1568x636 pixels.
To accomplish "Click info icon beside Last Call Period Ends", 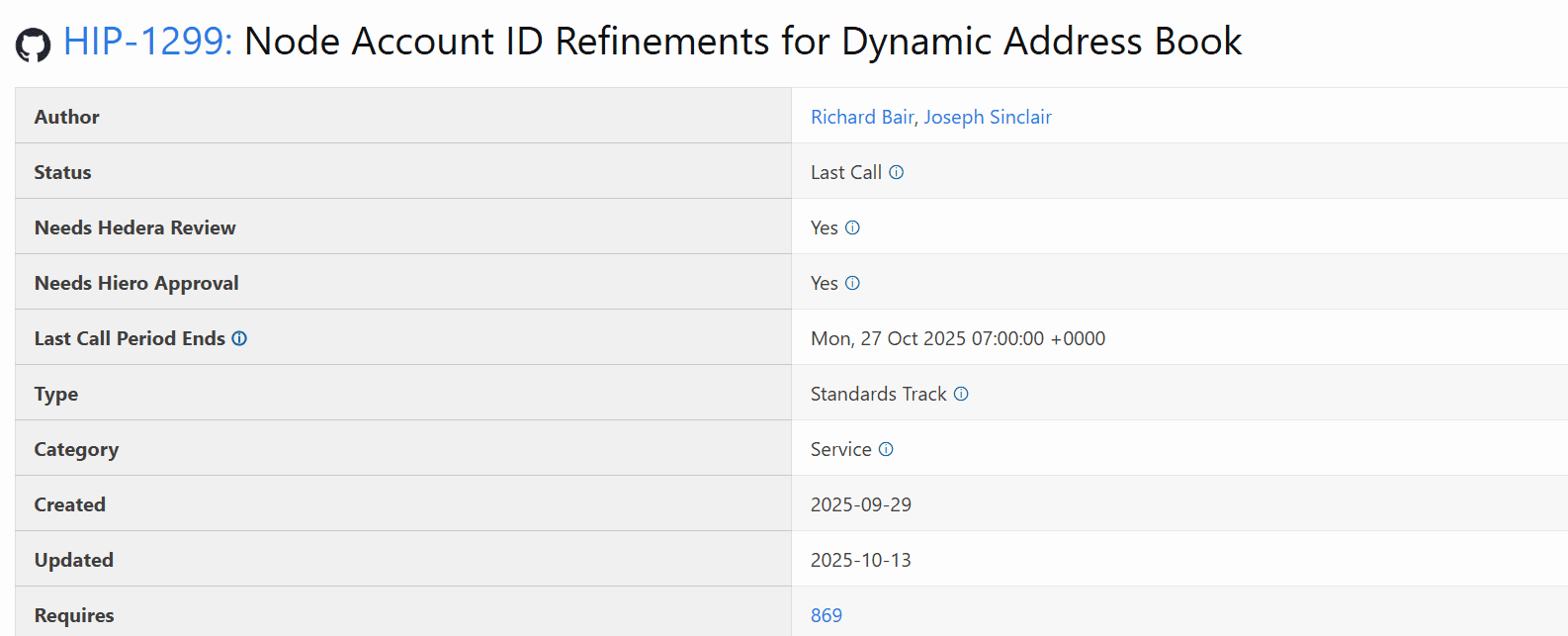I will pos(239,338).
